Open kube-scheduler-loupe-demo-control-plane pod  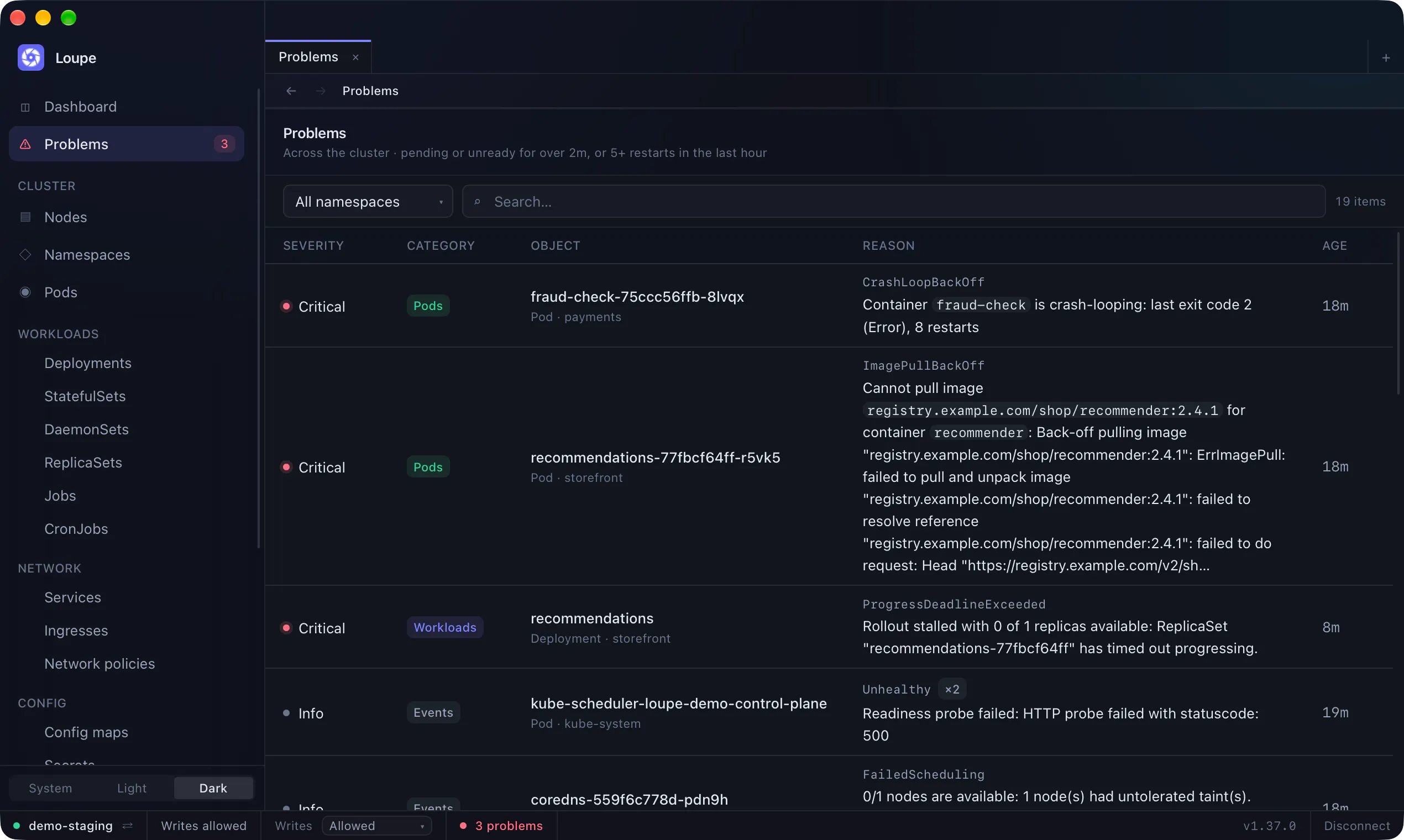click(678, 703)
